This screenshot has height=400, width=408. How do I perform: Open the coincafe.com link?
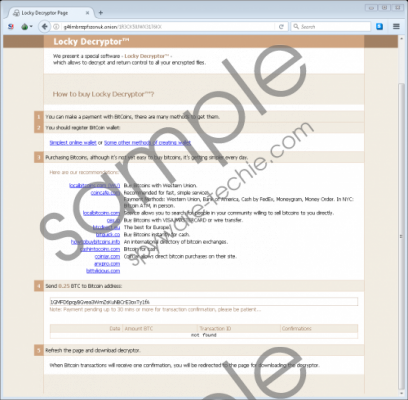coord(105,193)
